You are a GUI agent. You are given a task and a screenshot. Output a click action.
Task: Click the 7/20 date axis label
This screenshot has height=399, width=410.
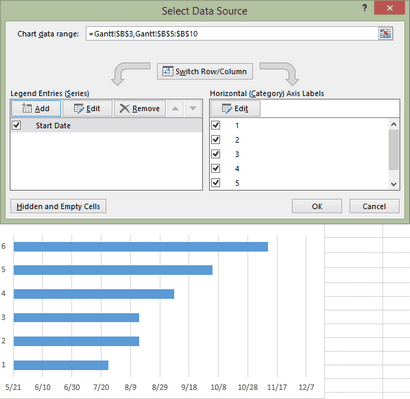tap(101, 387)
